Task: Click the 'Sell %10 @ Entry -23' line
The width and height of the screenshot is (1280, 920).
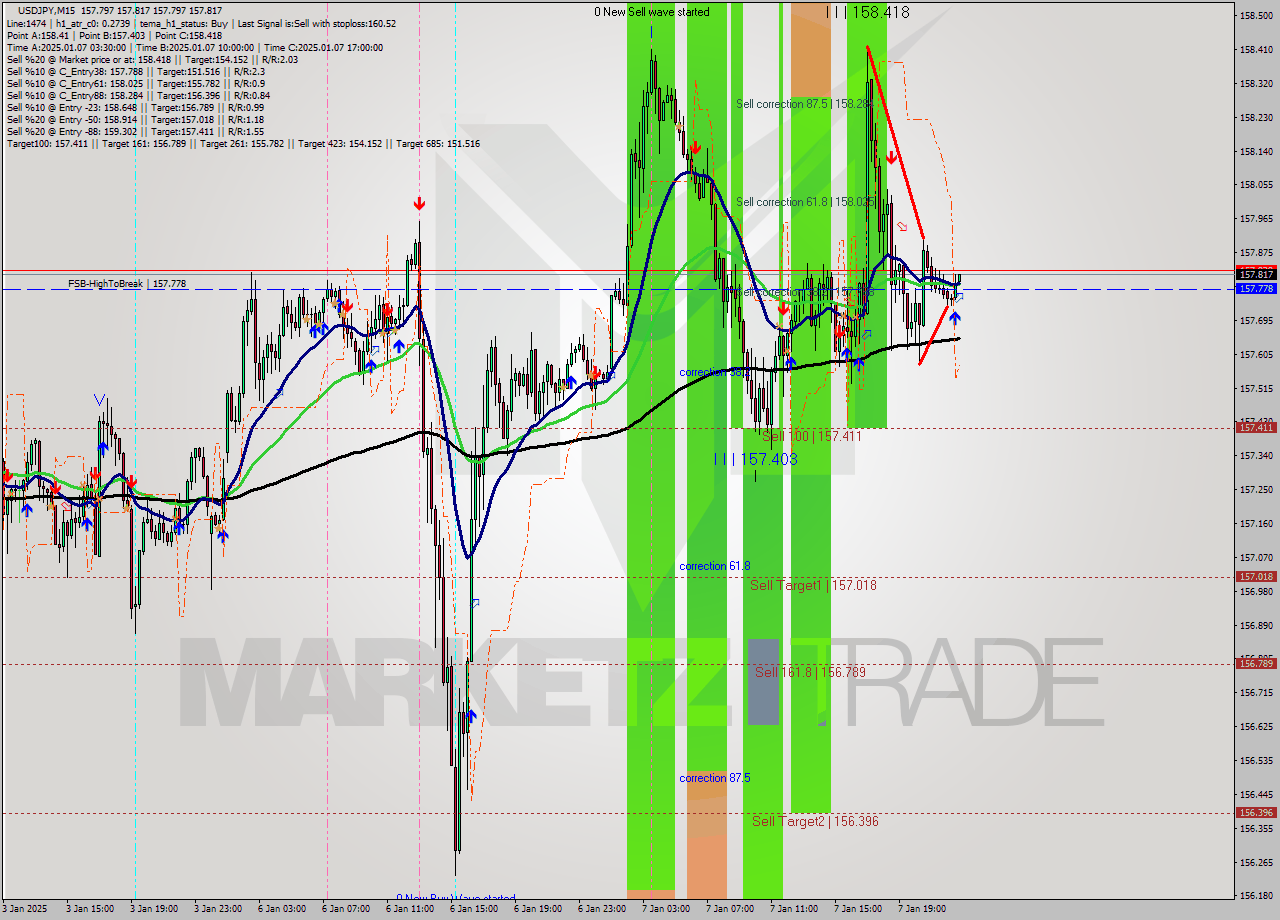Action: point(135,107)
